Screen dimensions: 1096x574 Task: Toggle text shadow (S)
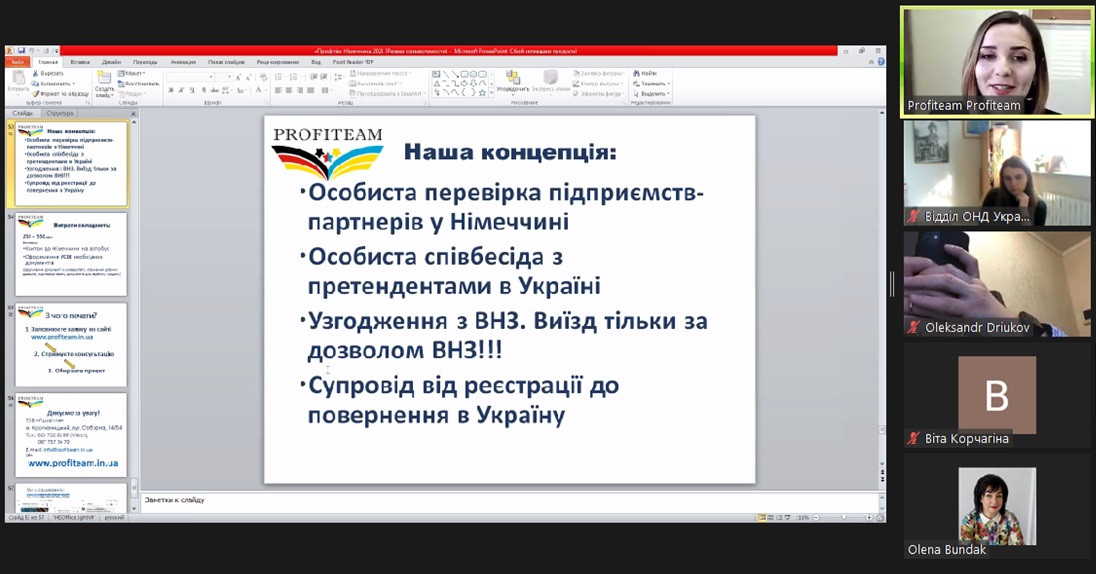[203, 90]
